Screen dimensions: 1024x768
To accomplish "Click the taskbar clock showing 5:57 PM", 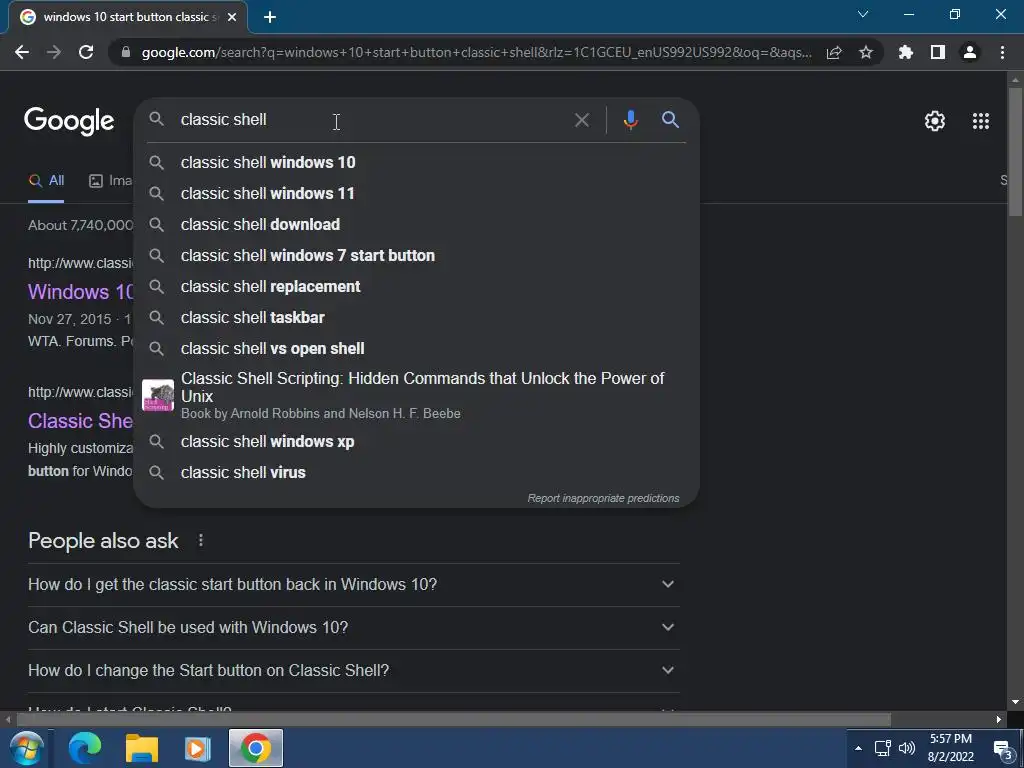I will pos(951,748).
